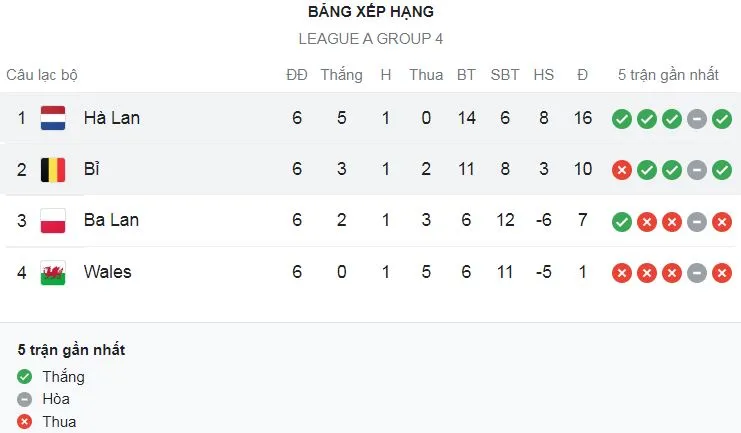Click the Wales flag icon
741x433 pixels.
click(53, 272)
